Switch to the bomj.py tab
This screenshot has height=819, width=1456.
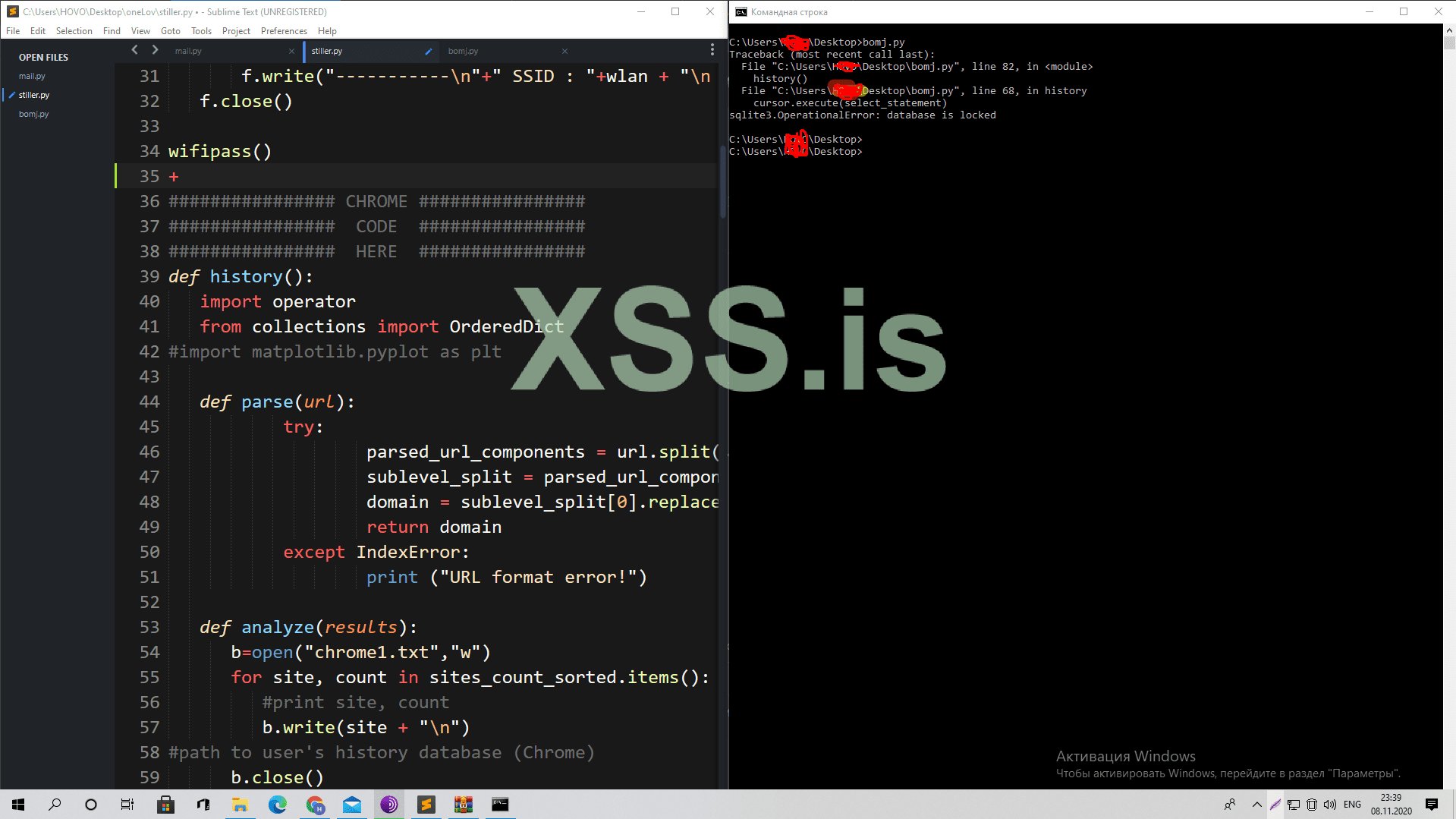(x=463, y=50)
